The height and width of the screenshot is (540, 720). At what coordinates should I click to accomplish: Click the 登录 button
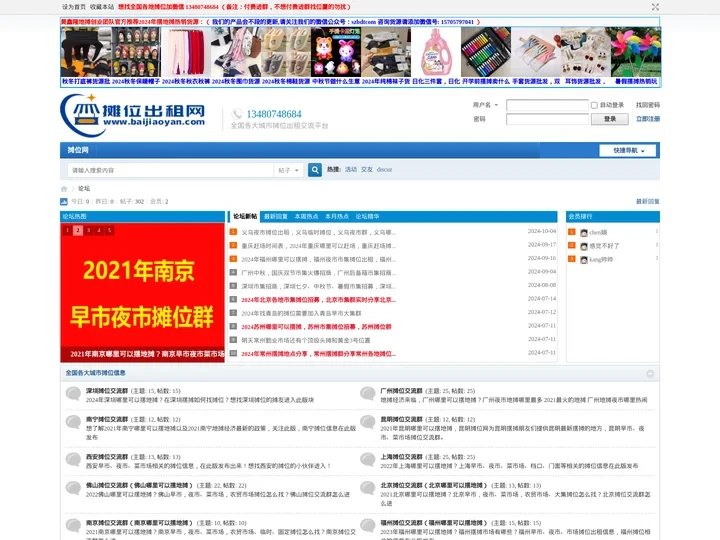pyautogui.click(x=610, y=119)
